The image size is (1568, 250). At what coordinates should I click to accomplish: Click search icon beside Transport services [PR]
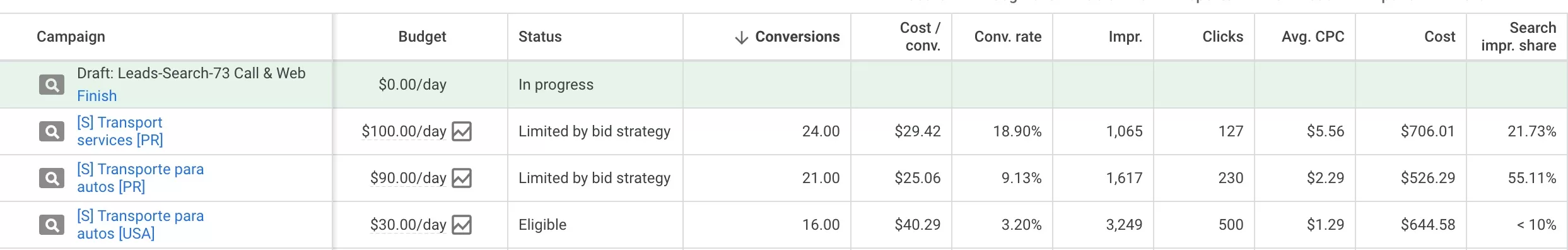[52, 131]
